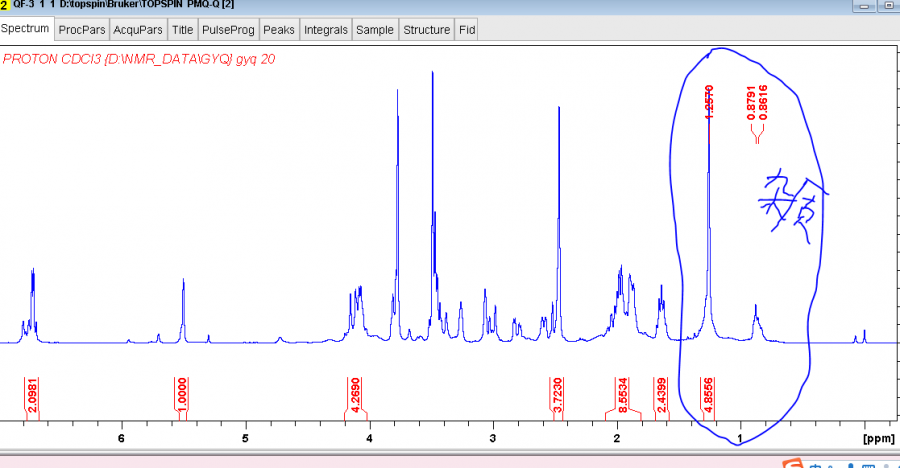The image size is (900, 468).
Task: Switch to the Spectrum tab
Action: [x=26, y=29]
